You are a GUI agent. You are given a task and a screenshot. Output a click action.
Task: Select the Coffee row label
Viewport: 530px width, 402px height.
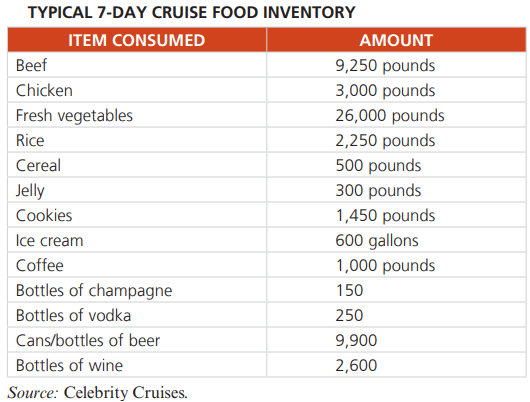coord(40,265)
